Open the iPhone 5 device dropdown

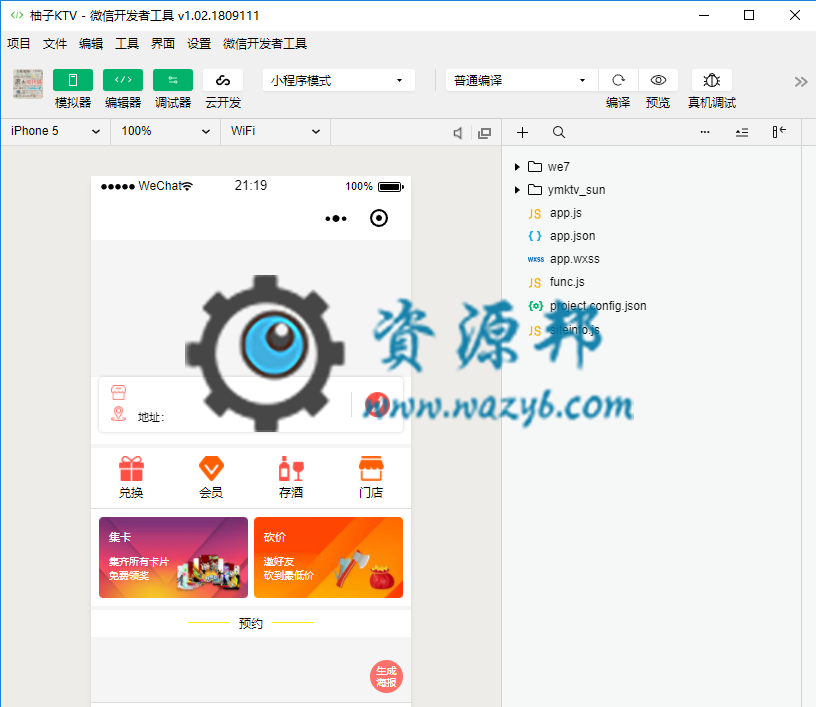[x=55, y=131]
